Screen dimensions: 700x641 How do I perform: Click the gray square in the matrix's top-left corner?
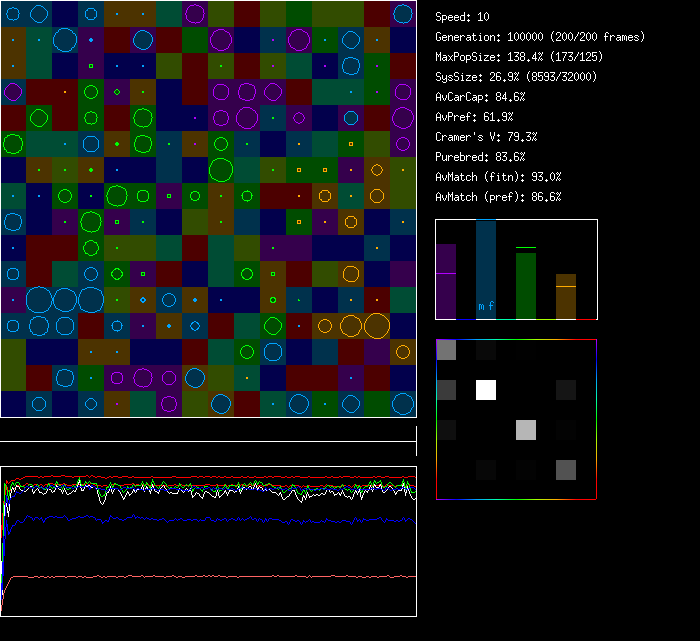coord(446,350)
